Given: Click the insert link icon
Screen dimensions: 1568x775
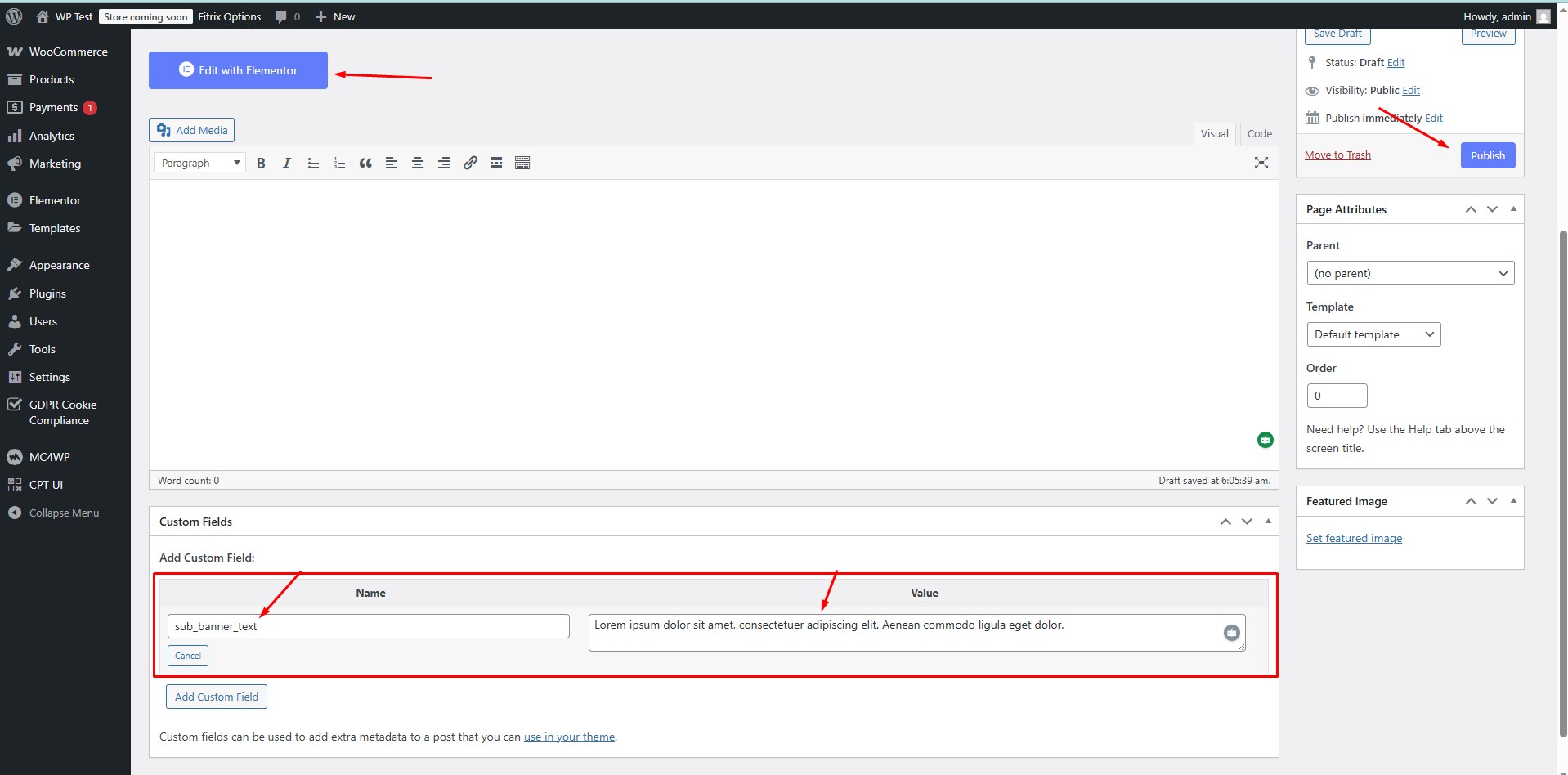Looking at the screenshot, I should point(470,164).
